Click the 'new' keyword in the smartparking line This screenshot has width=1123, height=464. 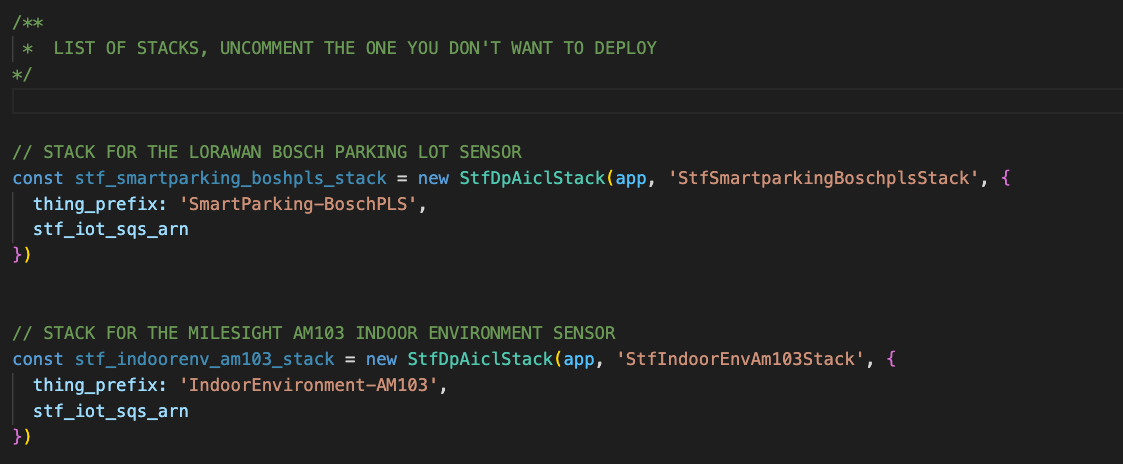click(x=433, y=178)
